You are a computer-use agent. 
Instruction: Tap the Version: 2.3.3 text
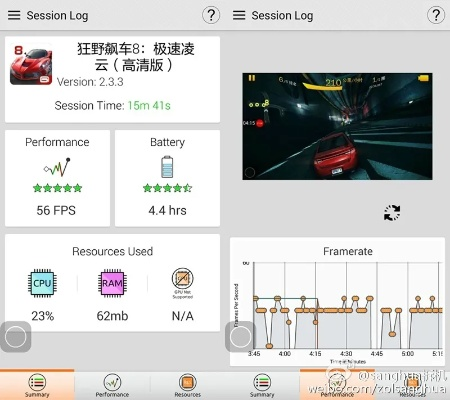[x=90, y=82]
